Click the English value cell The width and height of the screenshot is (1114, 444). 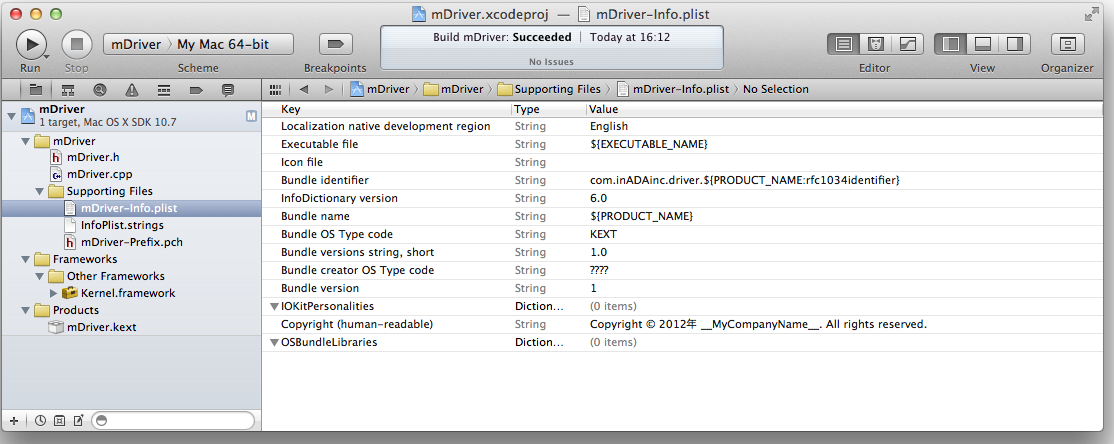point(609,126)
